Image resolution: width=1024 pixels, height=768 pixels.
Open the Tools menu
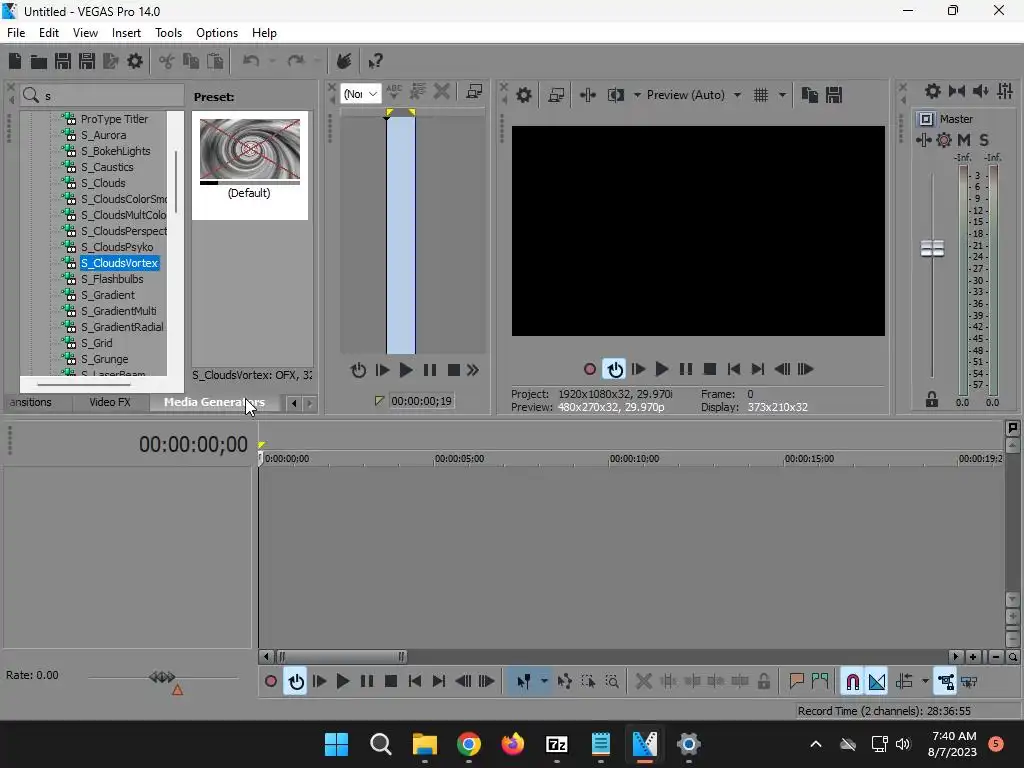click(168, 33)
